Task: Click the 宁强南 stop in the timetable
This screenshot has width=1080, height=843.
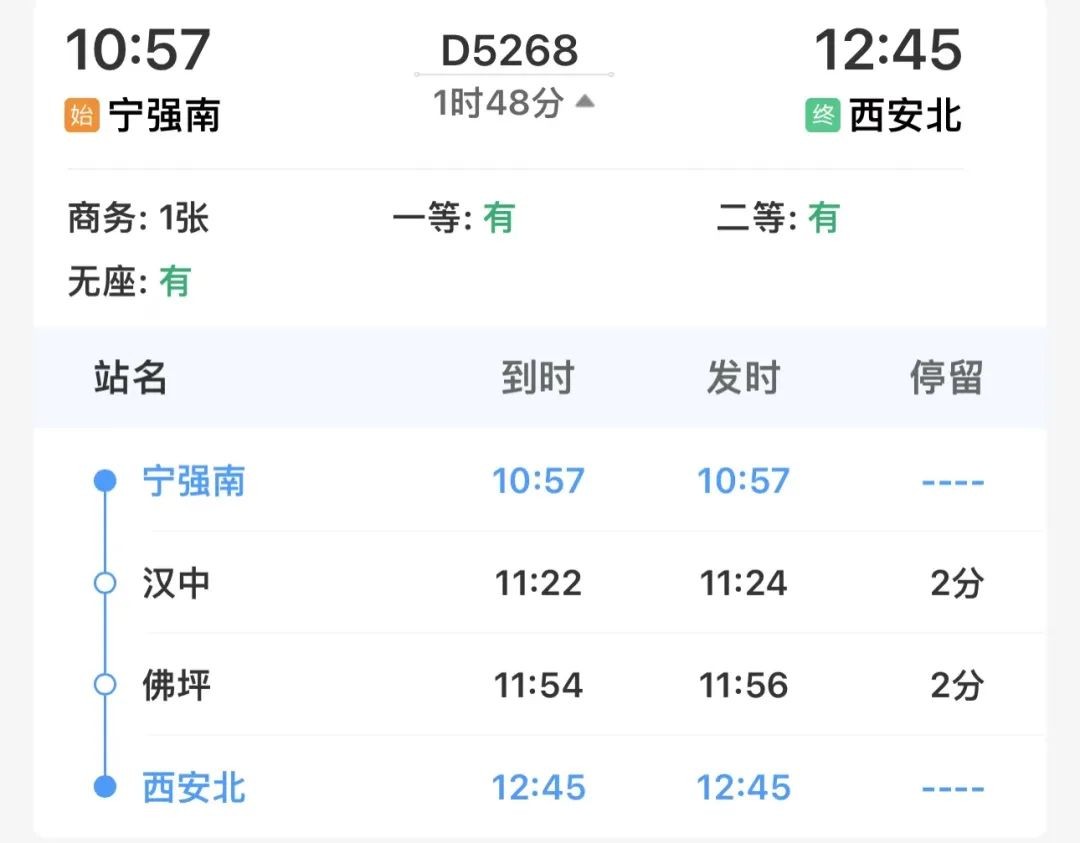Action: tap(194, 481)
